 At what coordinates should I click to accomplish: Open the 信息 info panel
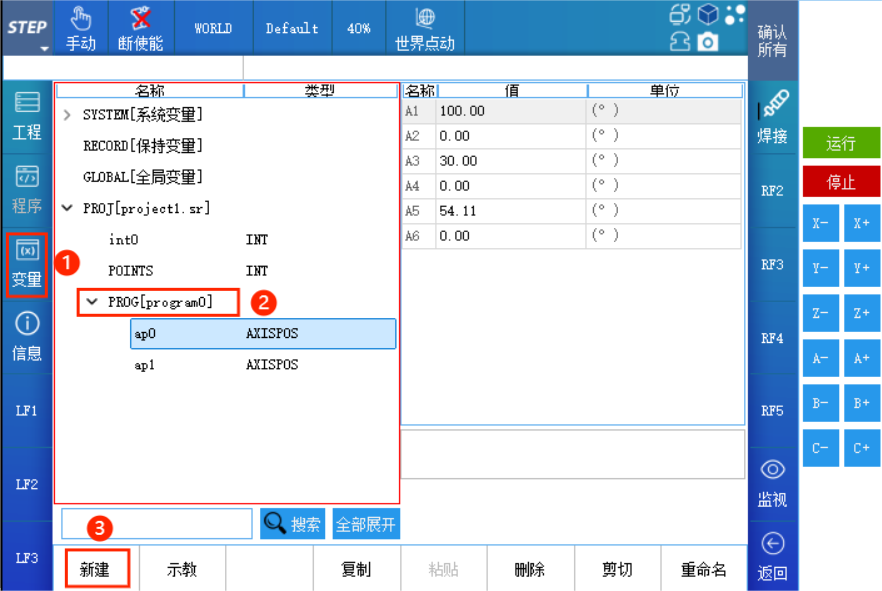tap(27, 336)
